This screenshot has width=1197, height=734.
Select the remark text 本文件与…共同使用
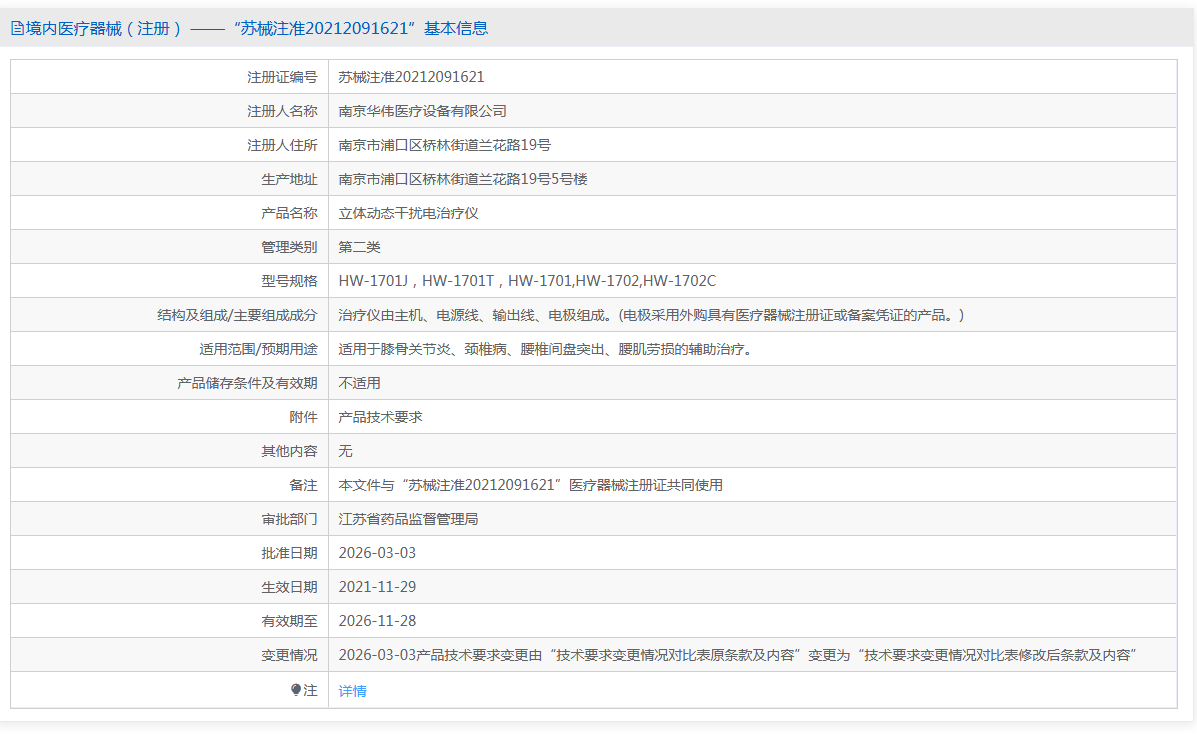point(531,485)
